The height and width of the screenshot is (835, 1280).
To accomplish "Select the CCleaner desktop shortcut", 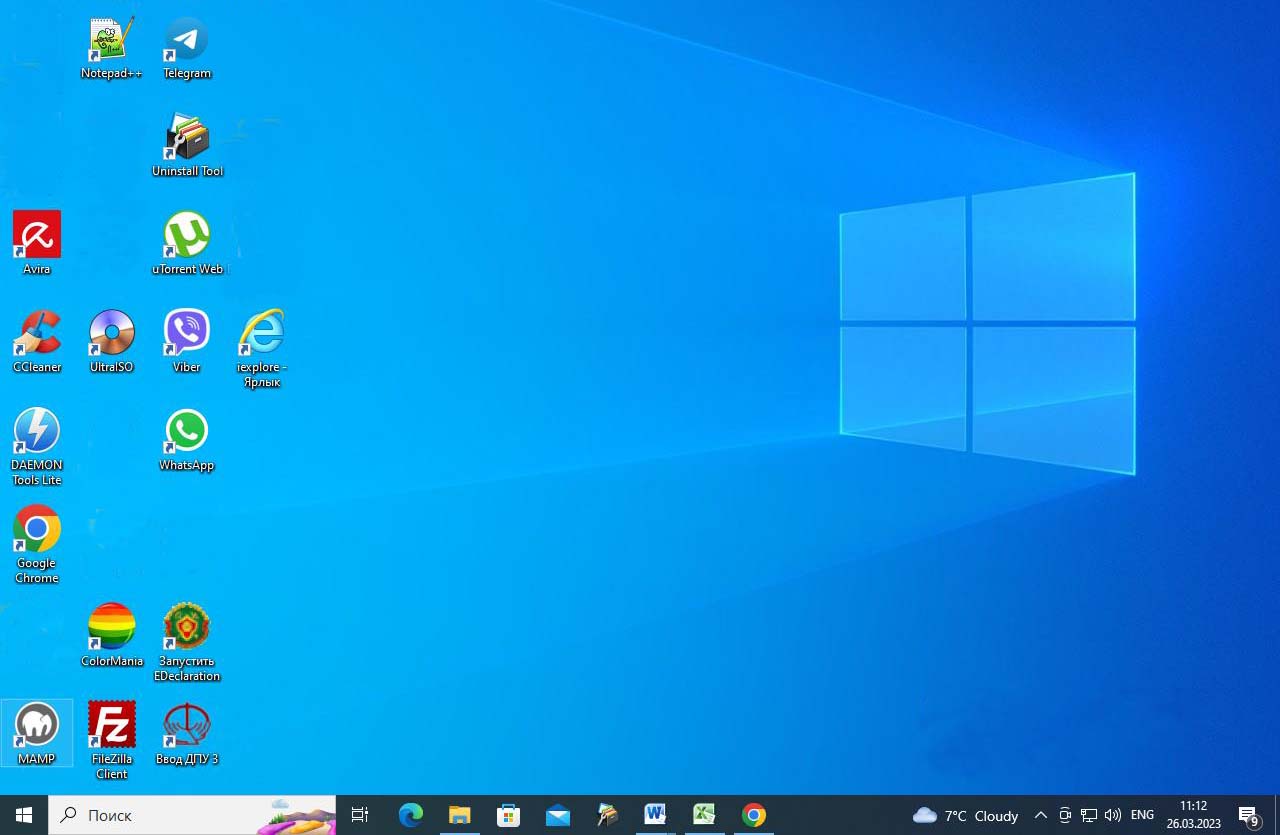I will click(x=37, y=334).
